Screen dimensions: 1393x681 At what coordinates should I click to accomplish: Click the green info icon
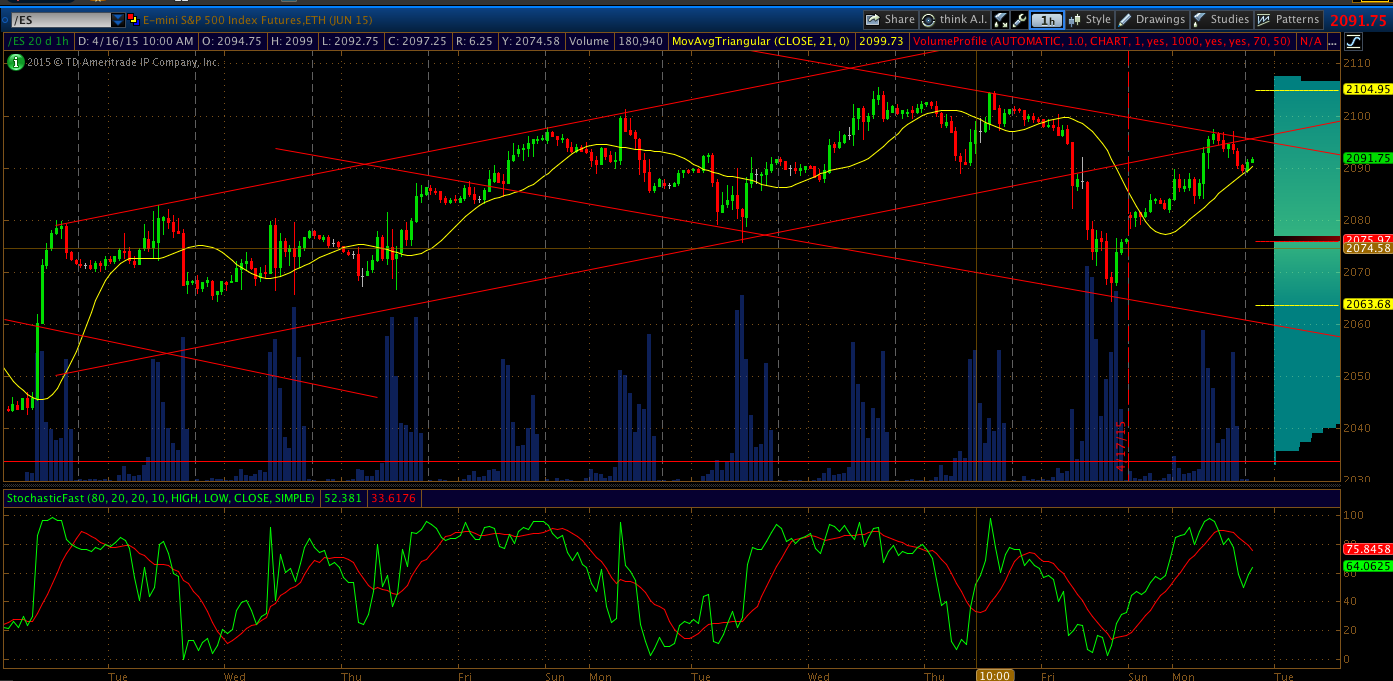[x=14, y=62]
